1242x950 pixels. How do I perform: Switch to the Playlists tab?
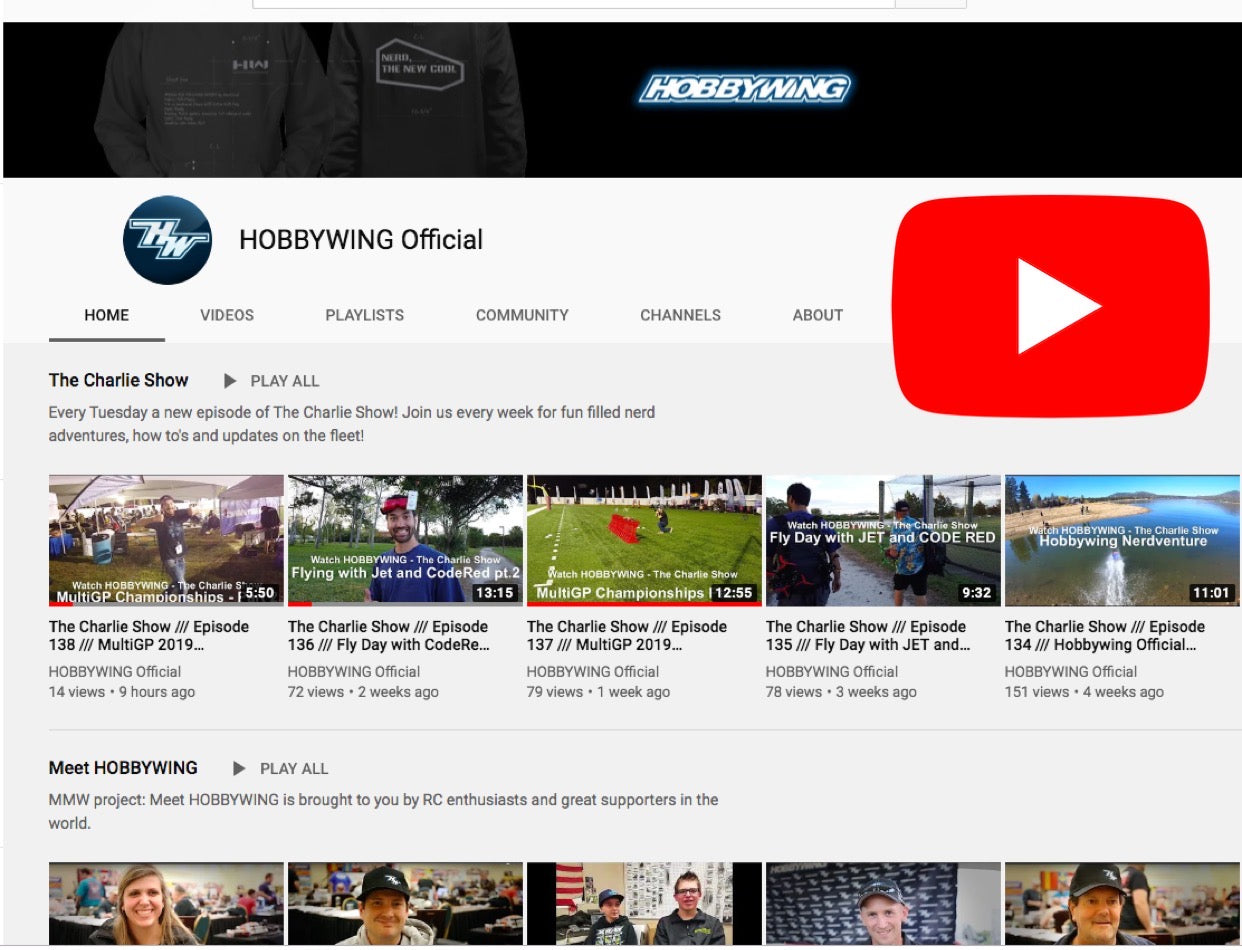[364, 315]
